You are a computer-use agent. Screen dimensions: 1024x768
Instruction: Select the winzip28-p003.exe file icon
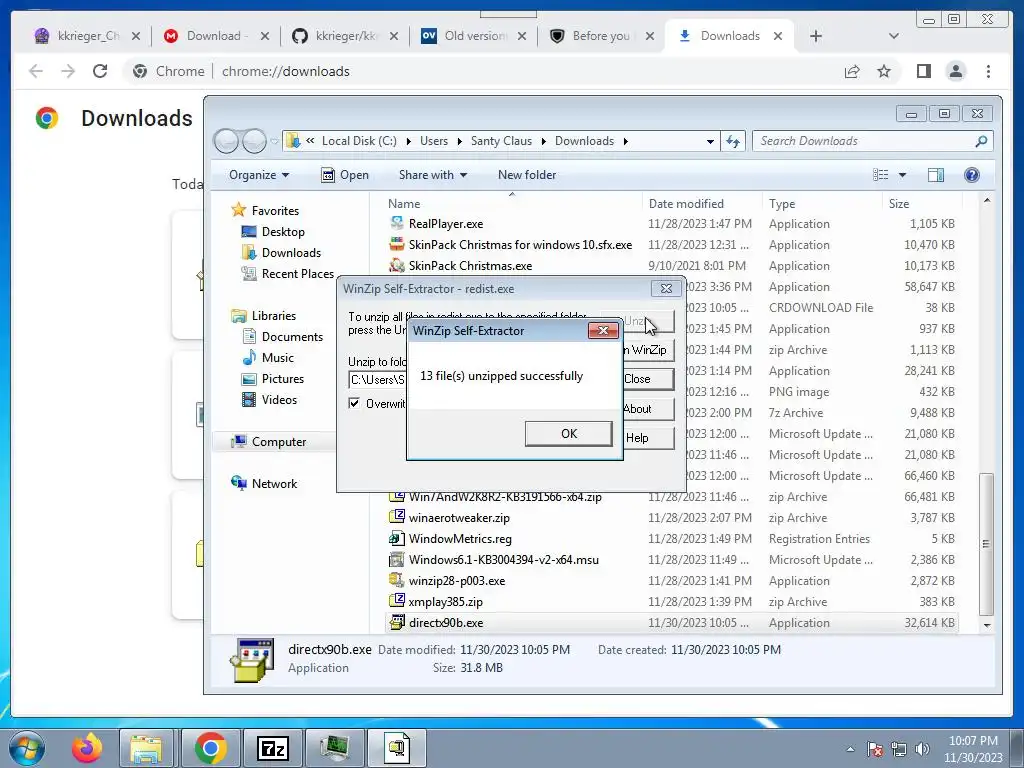tap(396, 580)
